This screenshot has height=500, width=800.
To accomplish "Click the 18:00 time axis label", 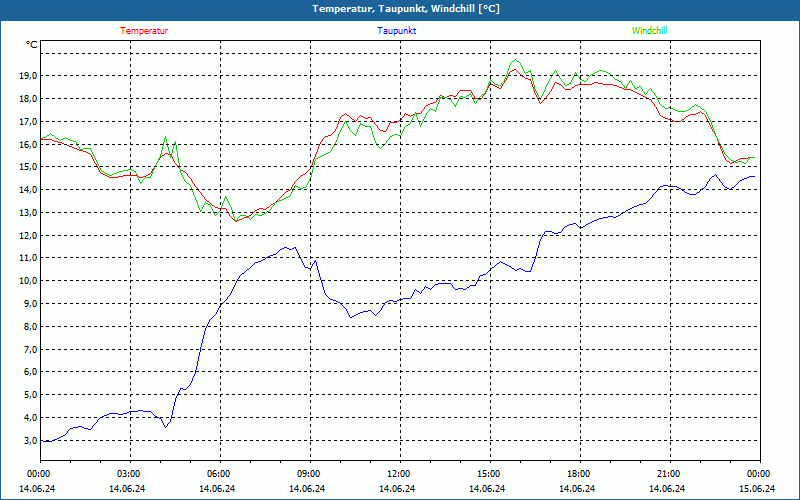I will [x=579, y=474].
